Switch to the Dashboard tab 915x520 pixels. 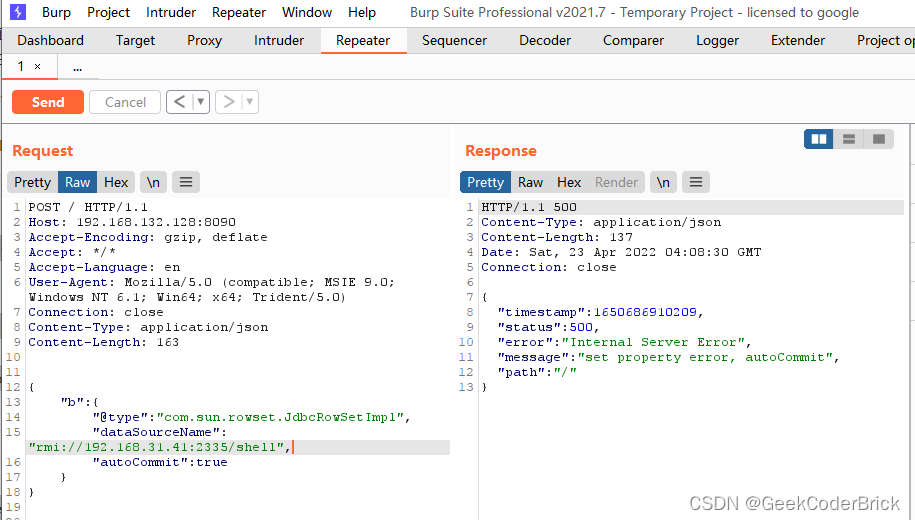51,40
